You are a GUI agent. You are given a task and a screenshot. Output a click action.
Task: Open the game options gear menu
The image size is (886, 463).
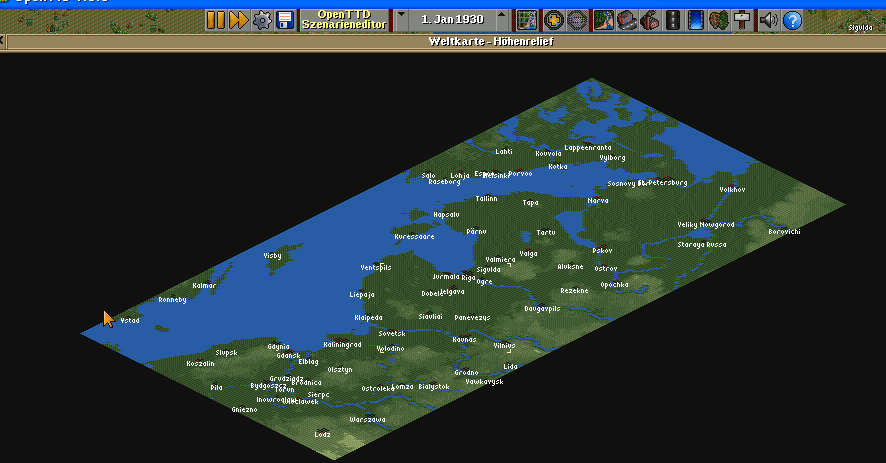[x=262, y=20]
